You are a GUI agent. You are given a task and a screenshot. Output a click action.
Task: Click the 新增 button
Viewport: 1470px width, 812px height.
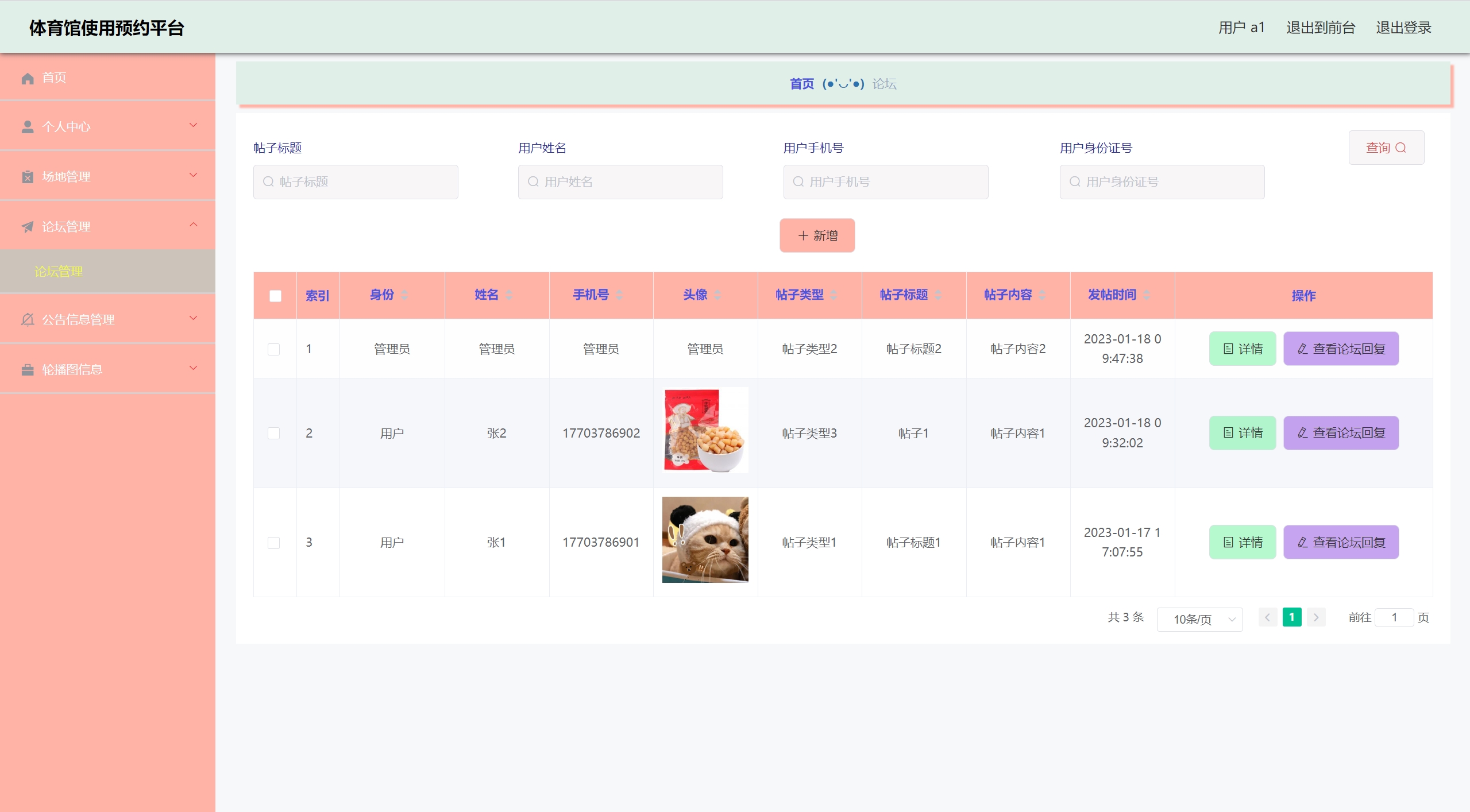817,235
